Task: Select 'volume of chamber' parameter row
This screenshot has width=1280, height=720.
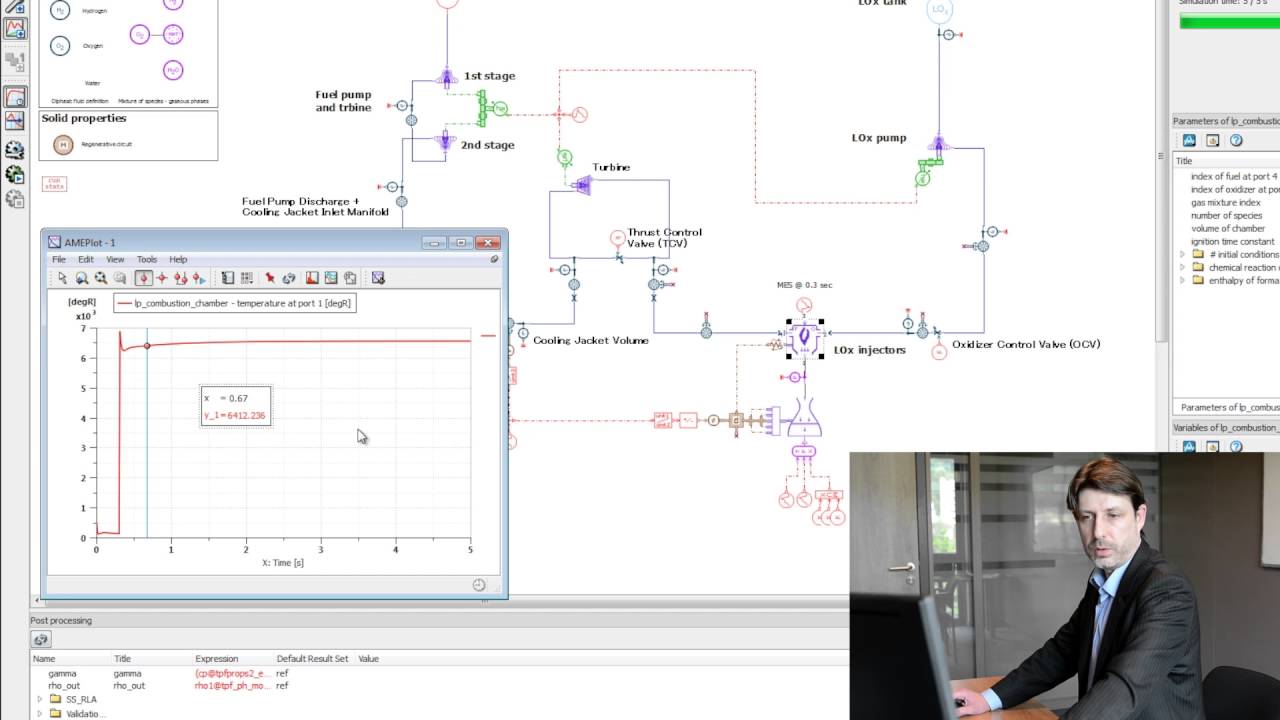Action: (x=1227, y=228)
